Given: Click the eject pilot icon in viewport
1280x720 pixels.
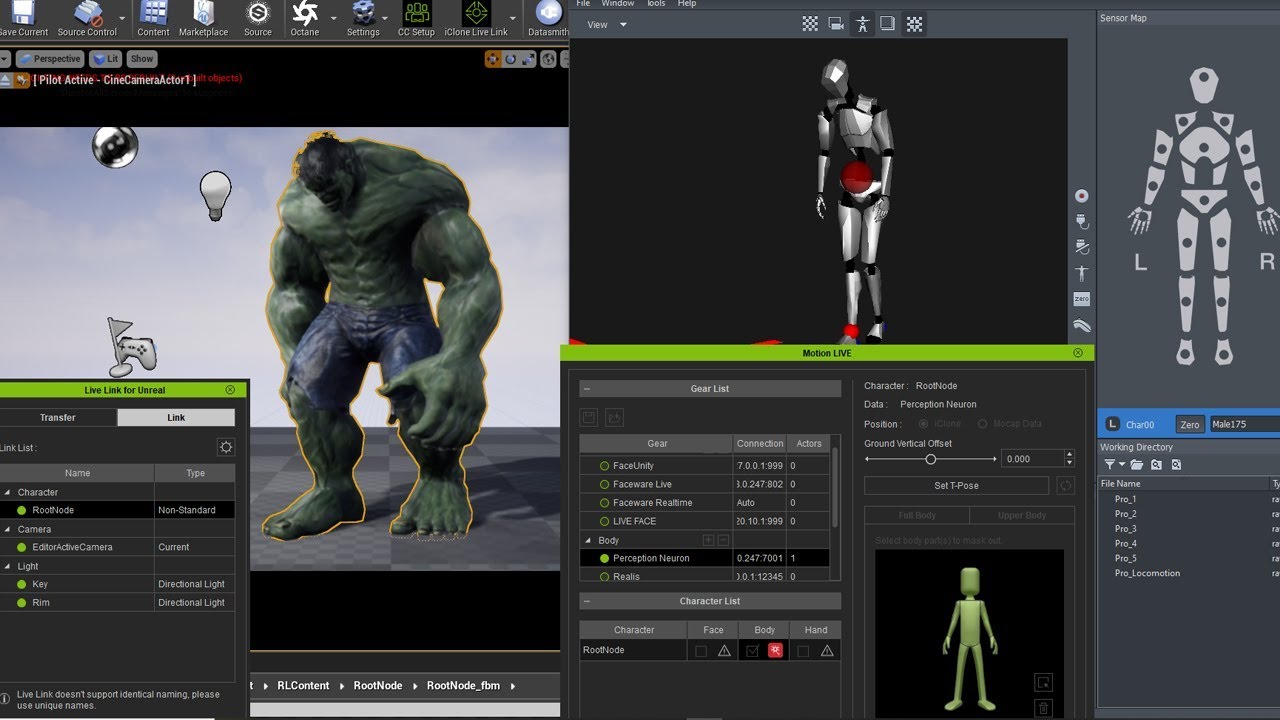Looking at the screenshot, I should [x=5, y=80].
